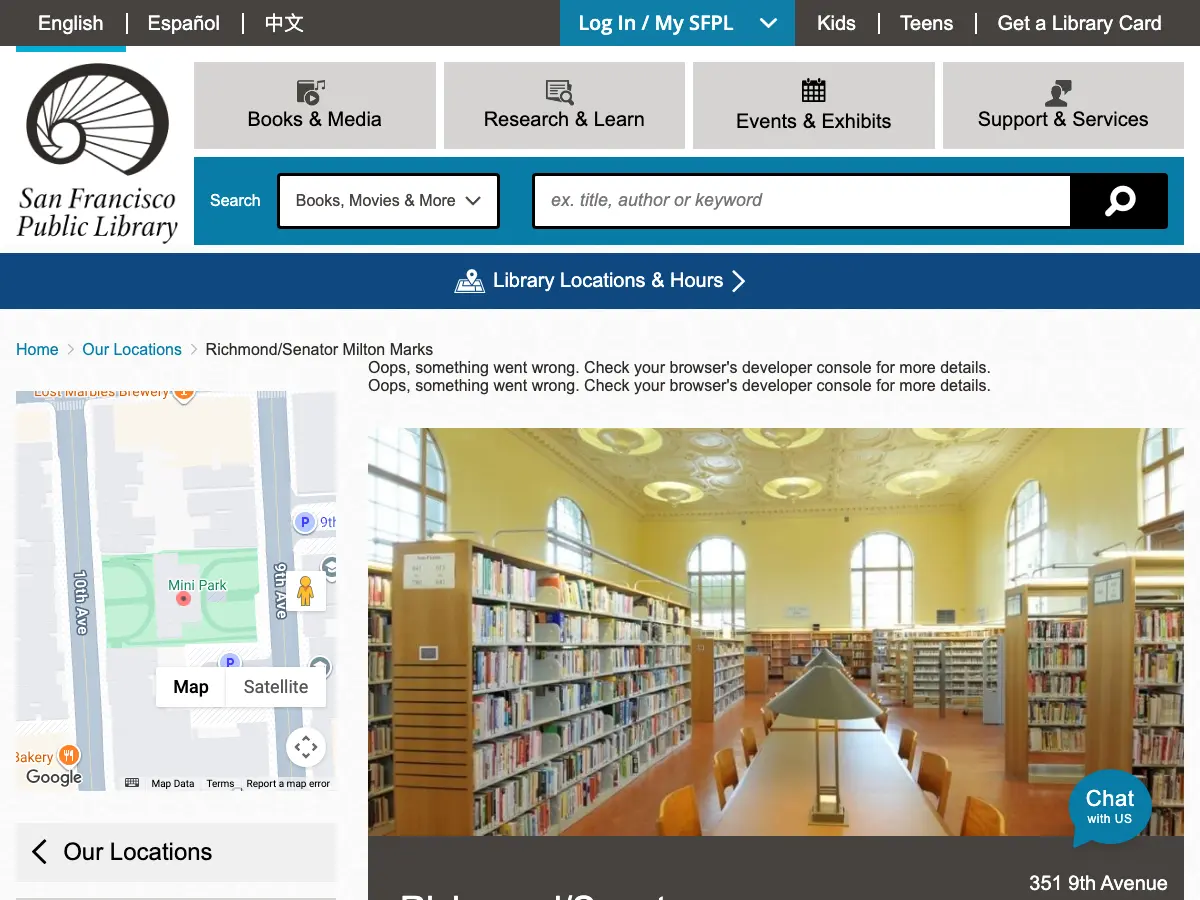Viewport: 1200px width, 900px height.
Task: Click the 9th parking marker on map
Action: (305, 521)
